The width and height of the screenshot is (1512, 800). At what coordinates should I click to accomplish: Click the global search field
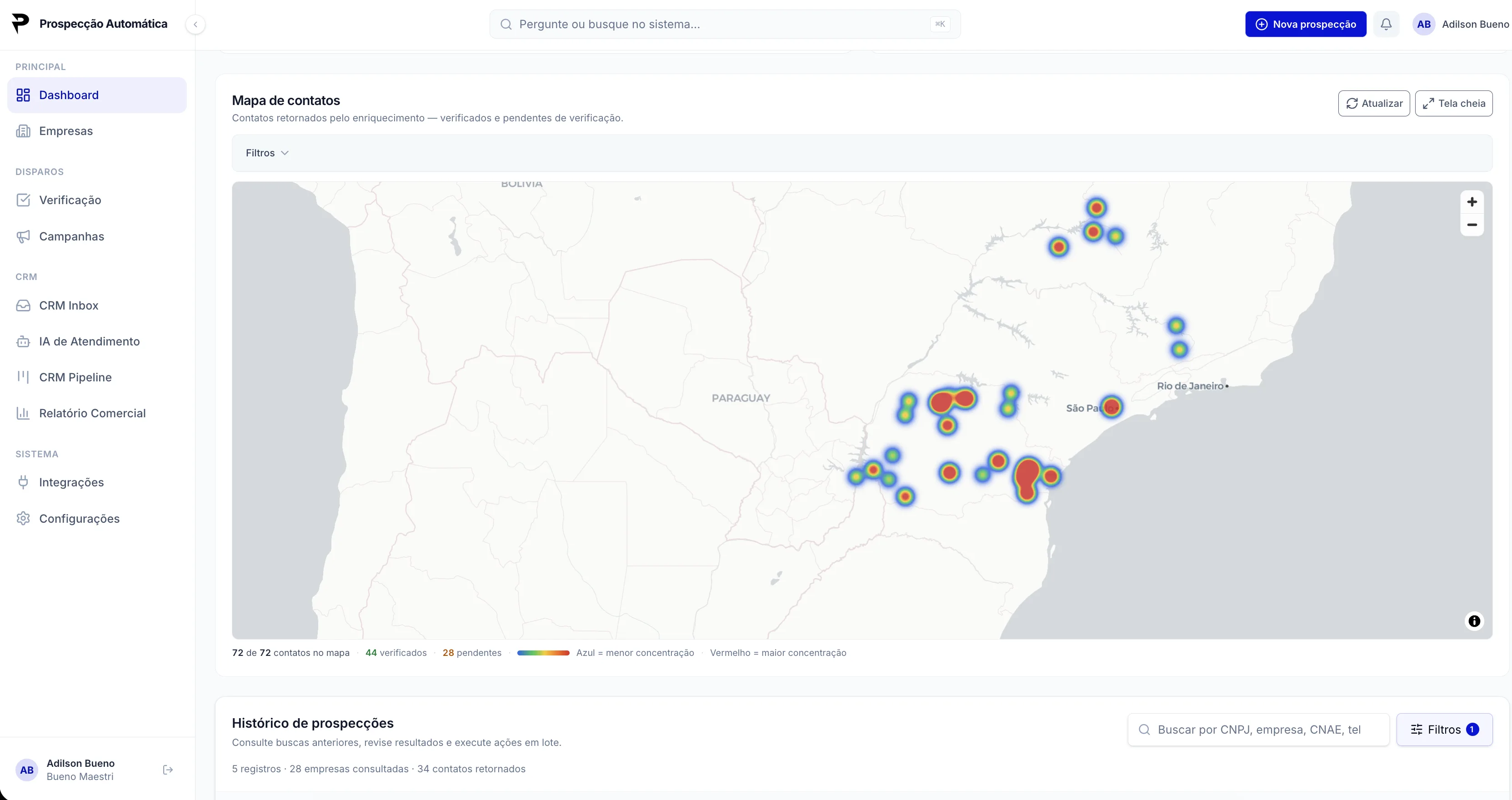pos(725,24)
